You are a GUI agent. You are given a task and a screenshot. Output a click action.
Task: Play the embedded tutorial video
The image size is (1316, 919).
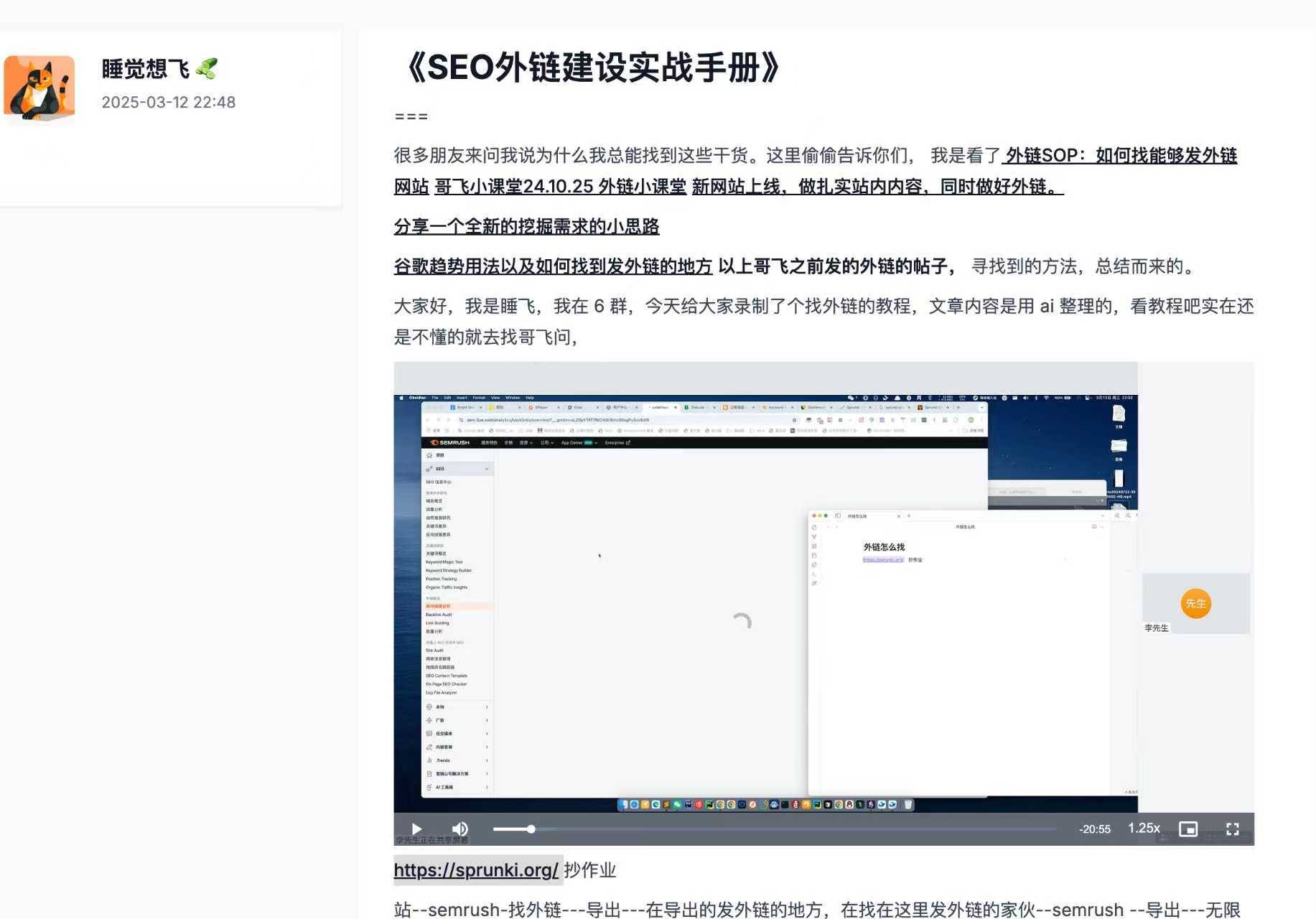pyautogui.click(x=416, y=829)
